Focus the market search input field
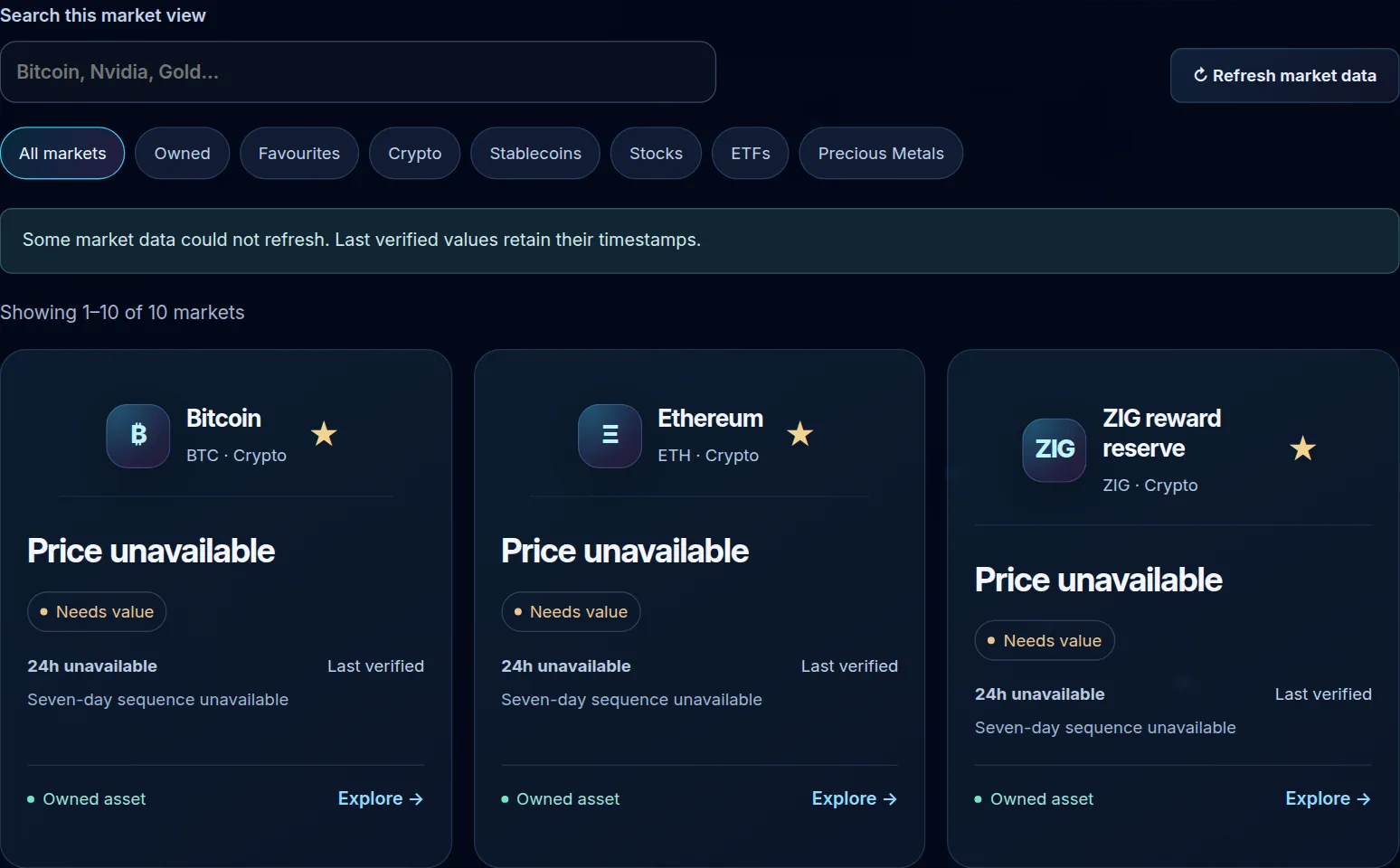 coord(358,72)
